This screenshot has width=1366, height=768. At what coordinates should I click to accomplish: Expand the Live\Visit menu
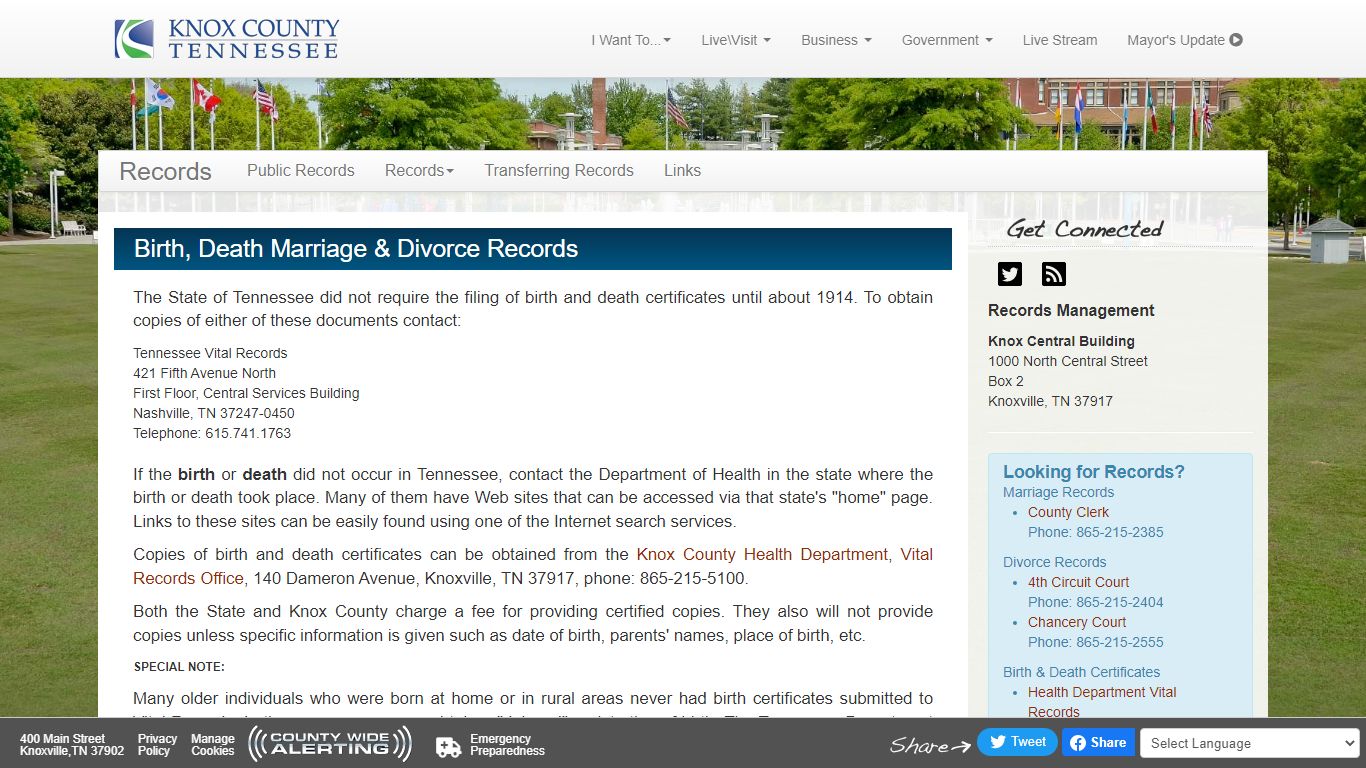pos(736,40)
